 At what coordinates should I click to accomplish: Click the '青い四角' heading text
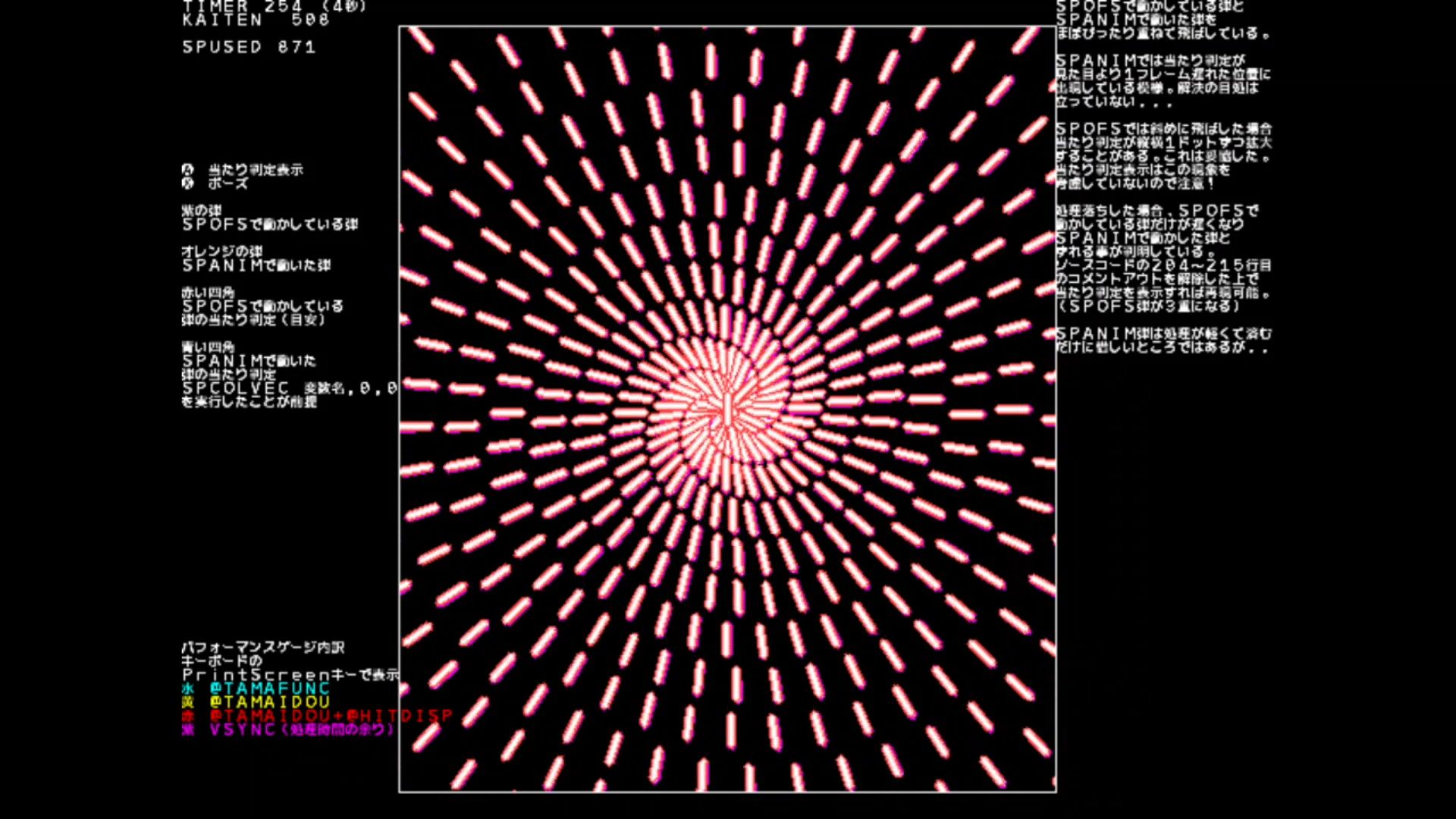click(209, 347)
